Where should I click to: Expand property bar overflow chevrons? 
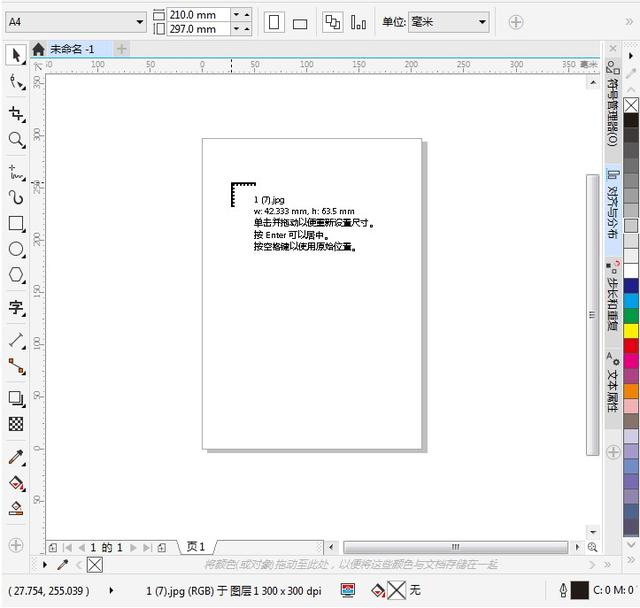tap(629, 22)
